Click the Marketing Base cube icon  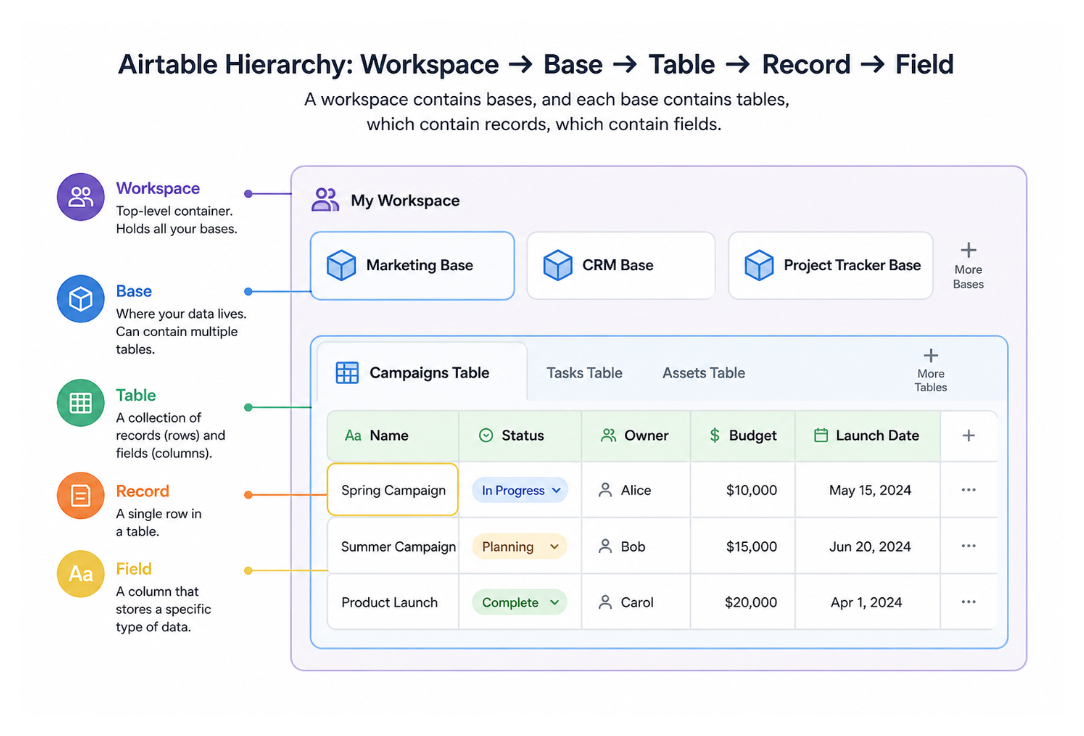click(342, 265)
